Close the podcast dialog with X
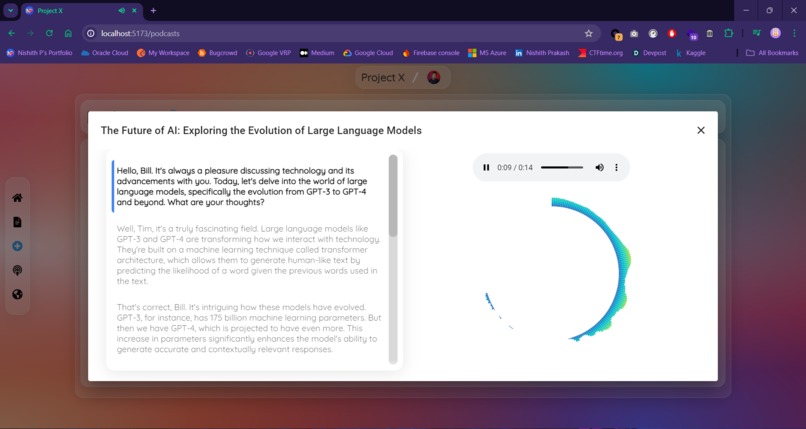This screenshot has width=806, height=429. pos(701,130)
